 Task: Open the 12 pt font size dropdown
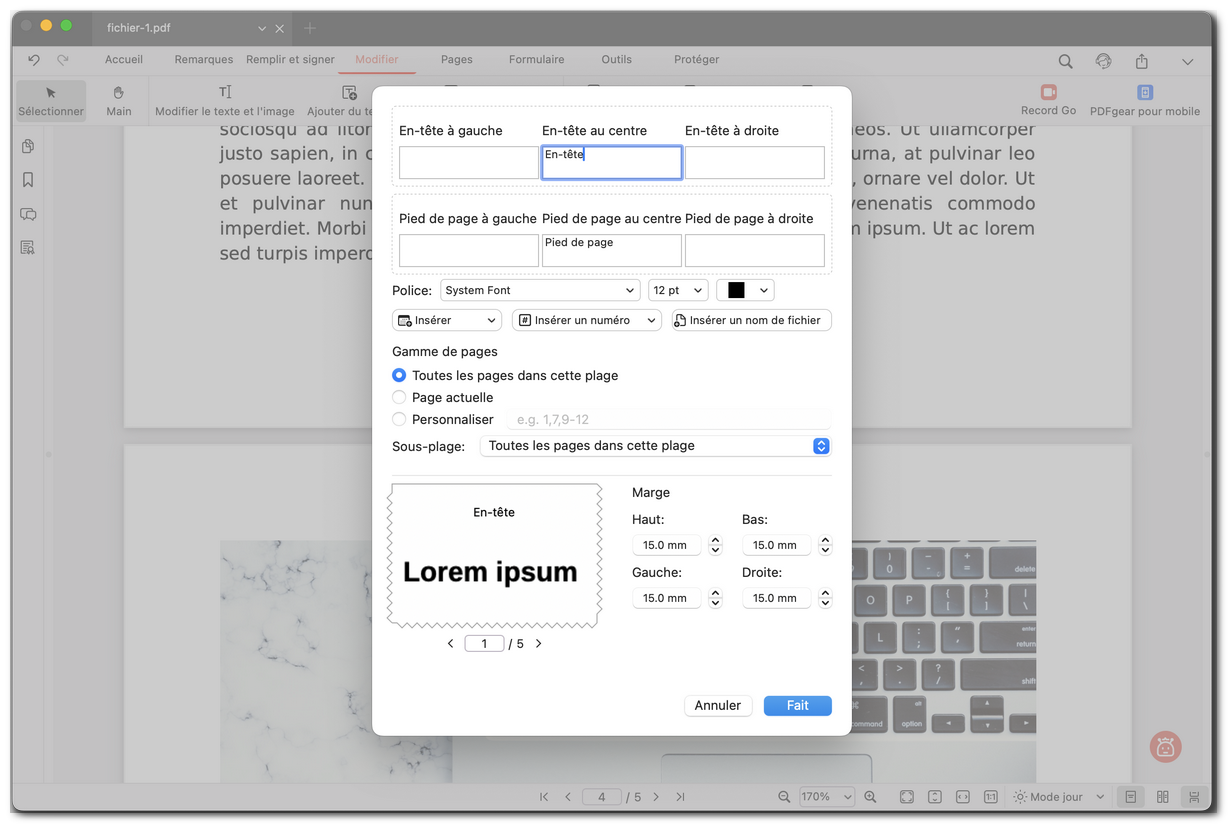[x=678, y=290]
